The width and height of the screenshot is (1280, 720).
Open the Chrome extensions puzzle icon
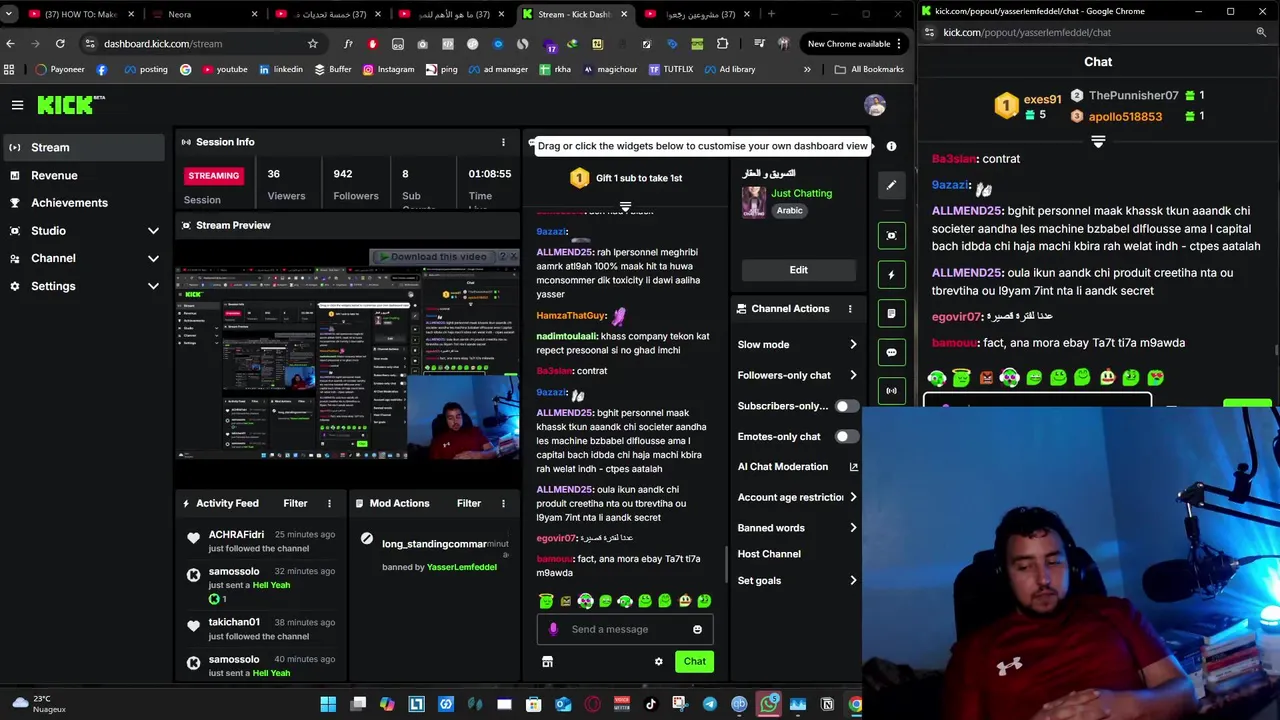[x=722, y=44]
